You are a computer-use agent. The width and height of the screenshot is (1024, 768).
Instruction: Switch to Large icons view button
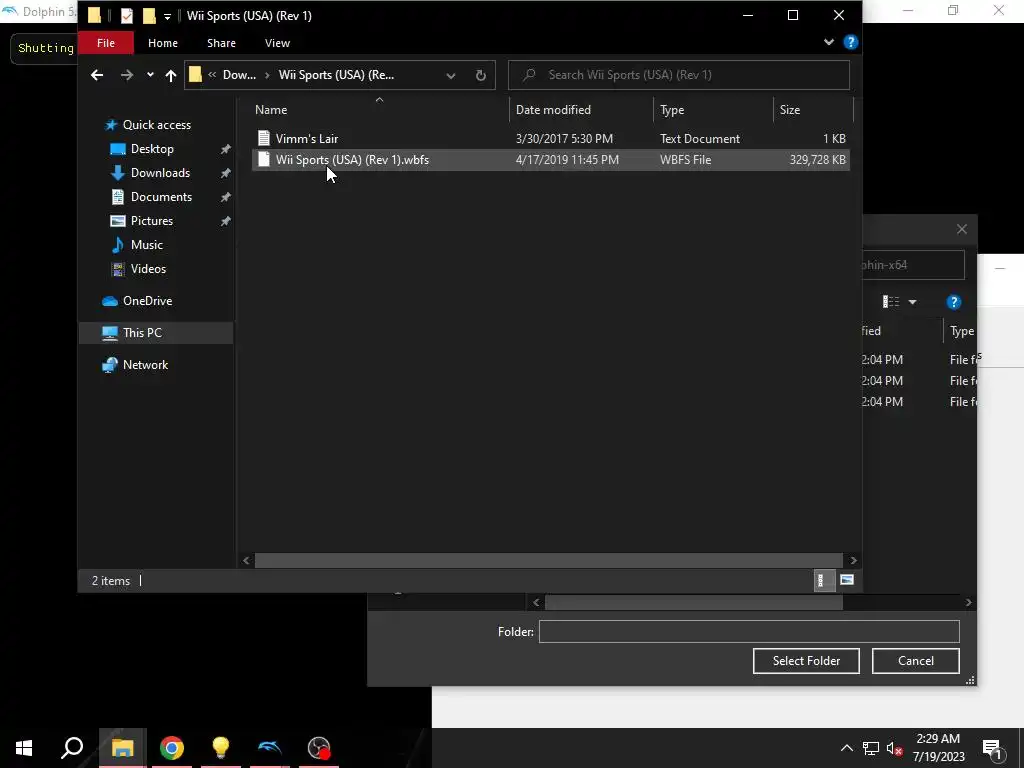[846, 580]
